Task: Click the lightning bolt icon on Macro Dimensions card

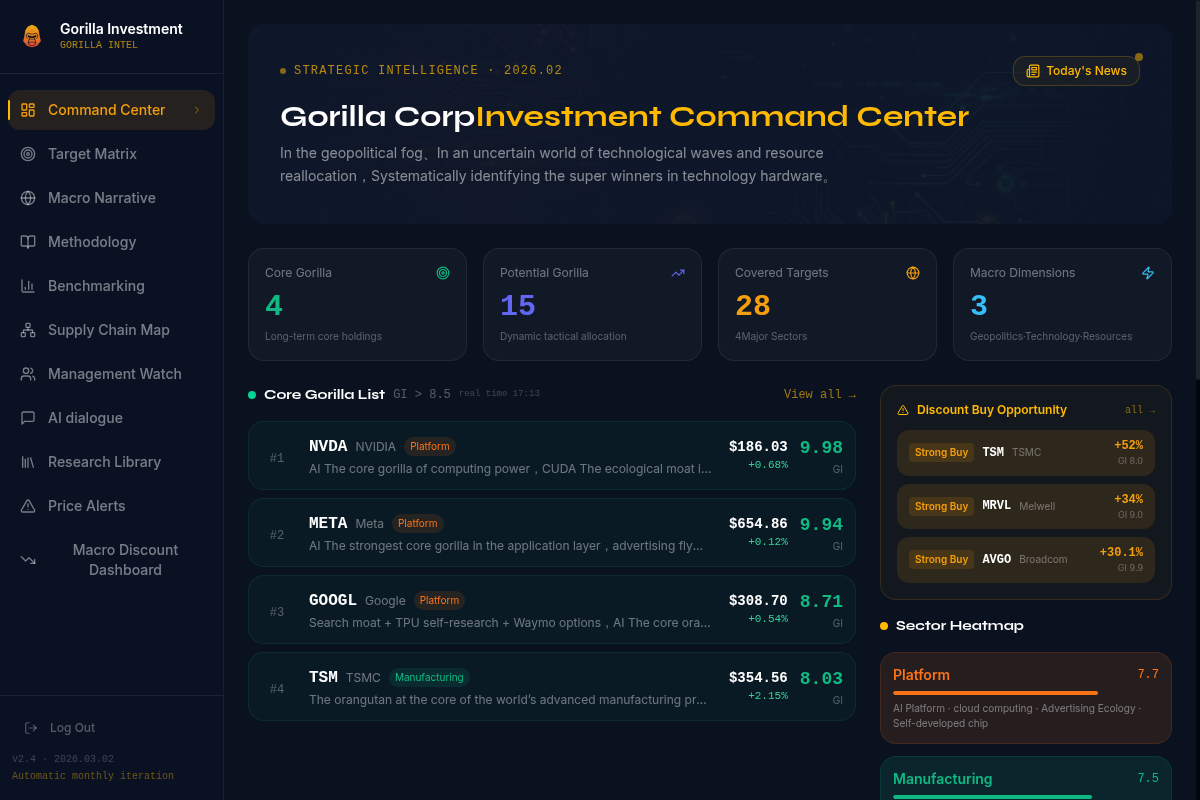Action: click(x=1148, y=273)
